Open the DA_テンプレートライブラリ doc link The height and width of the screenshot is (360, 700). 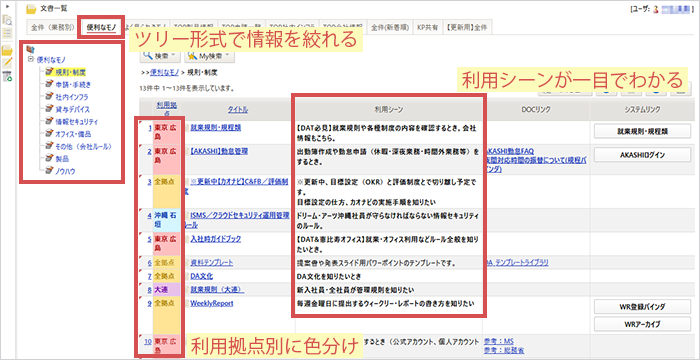click(x=517, y=263)
